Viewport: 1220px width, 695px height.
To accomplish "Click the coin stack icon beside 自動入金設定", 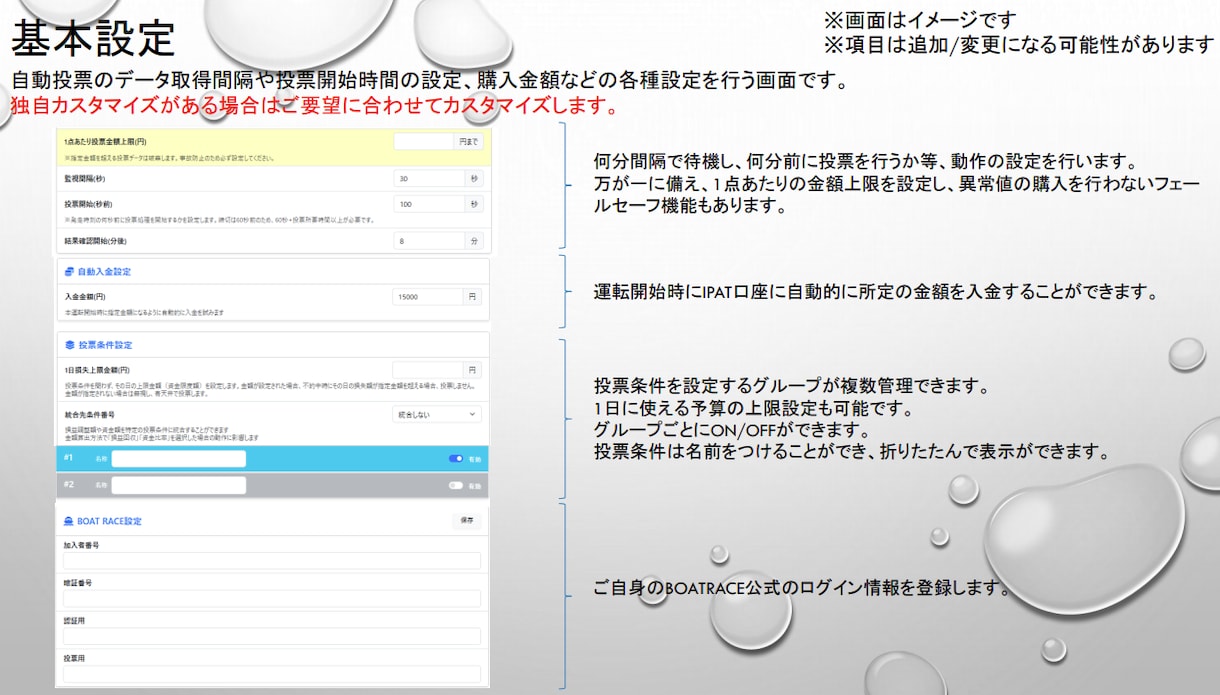I will point(68,272).
